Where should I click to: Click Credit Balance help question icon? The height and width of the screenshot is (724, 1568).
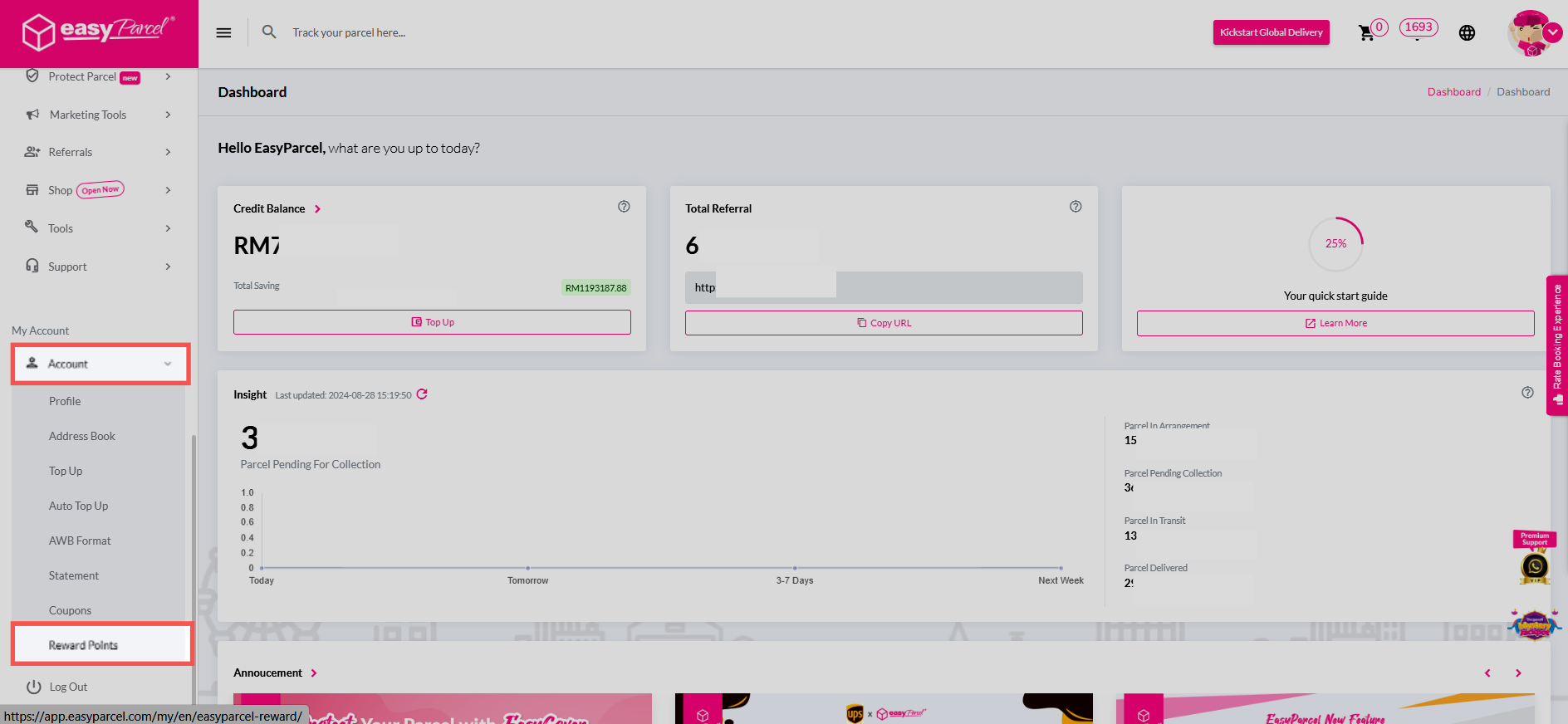coord(624,207)
